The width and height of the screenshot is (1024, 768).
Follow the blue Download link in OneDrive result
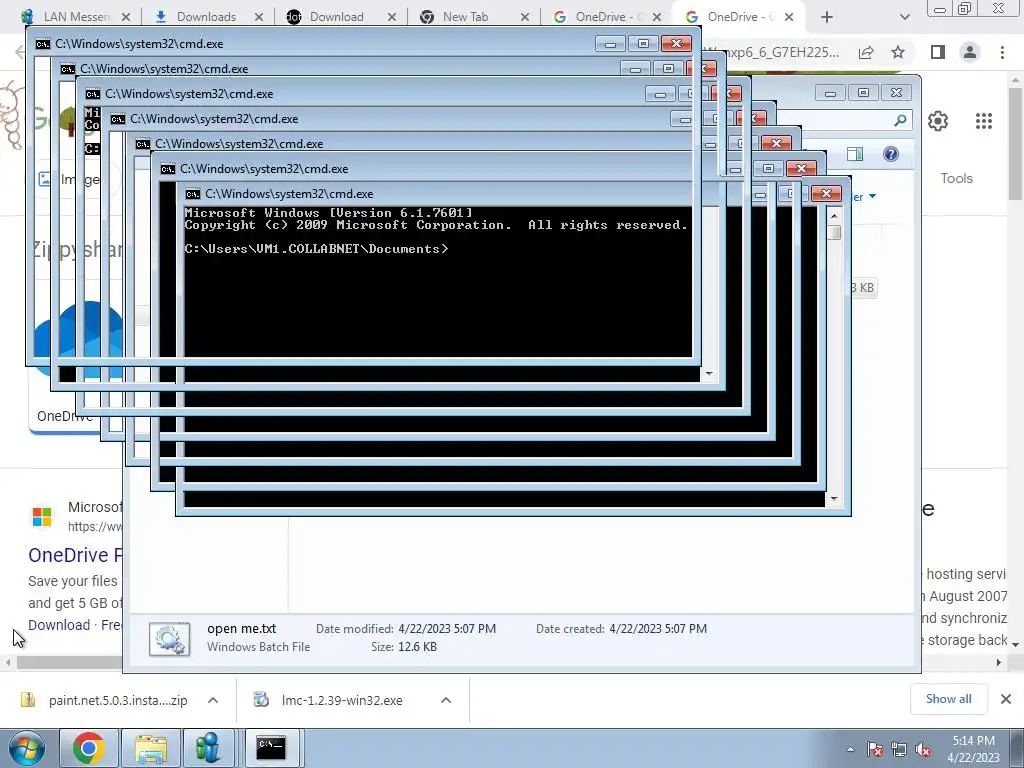[x=59, y=625]
